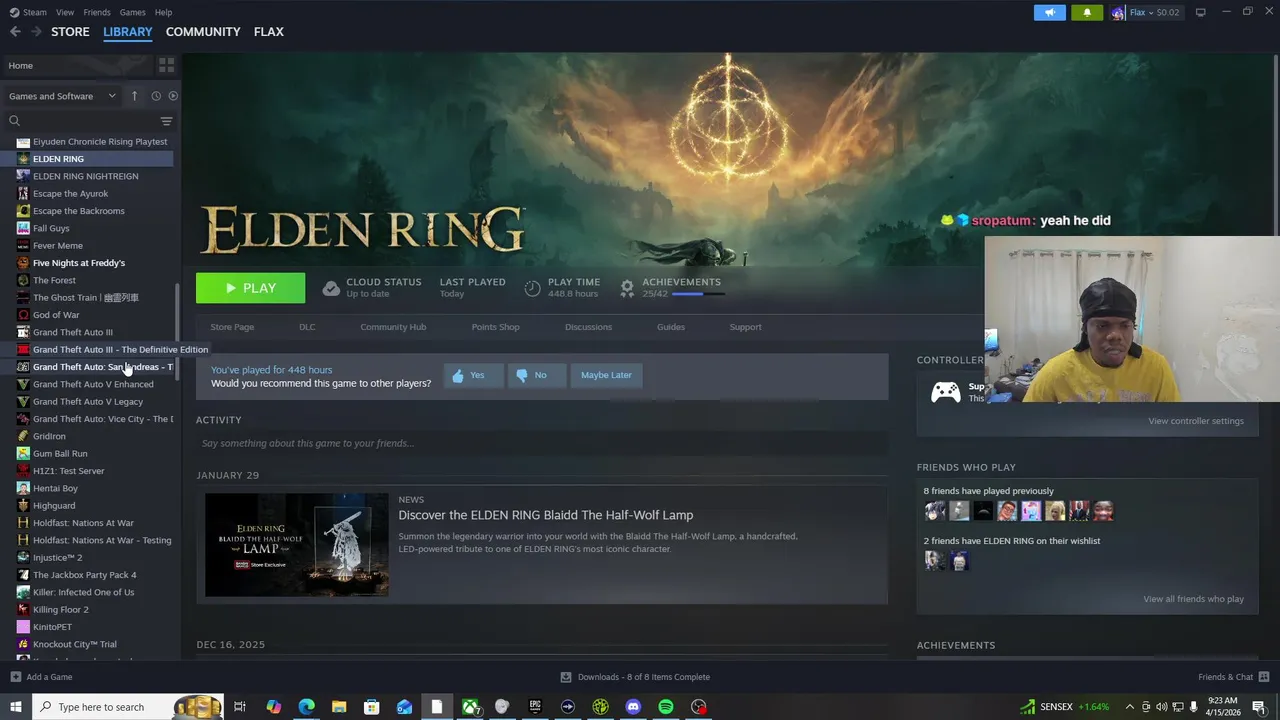Select The Jackbox Party Pack 4
The height and width of the screenshot is (720, 1280).
point(84,575)
